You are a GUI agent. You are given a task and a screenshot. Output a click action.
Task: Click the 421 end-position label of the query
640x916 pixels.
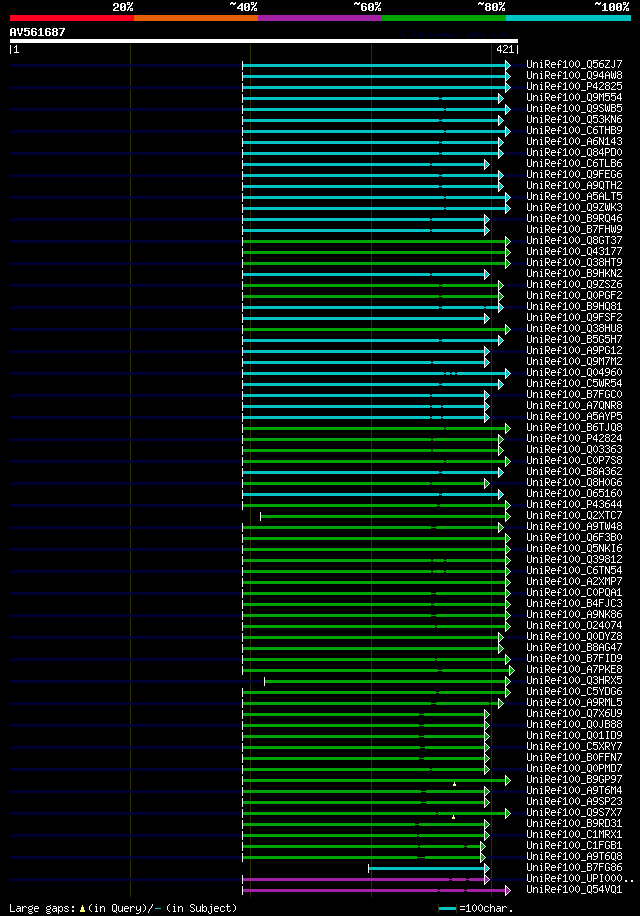tap(505, 50)
